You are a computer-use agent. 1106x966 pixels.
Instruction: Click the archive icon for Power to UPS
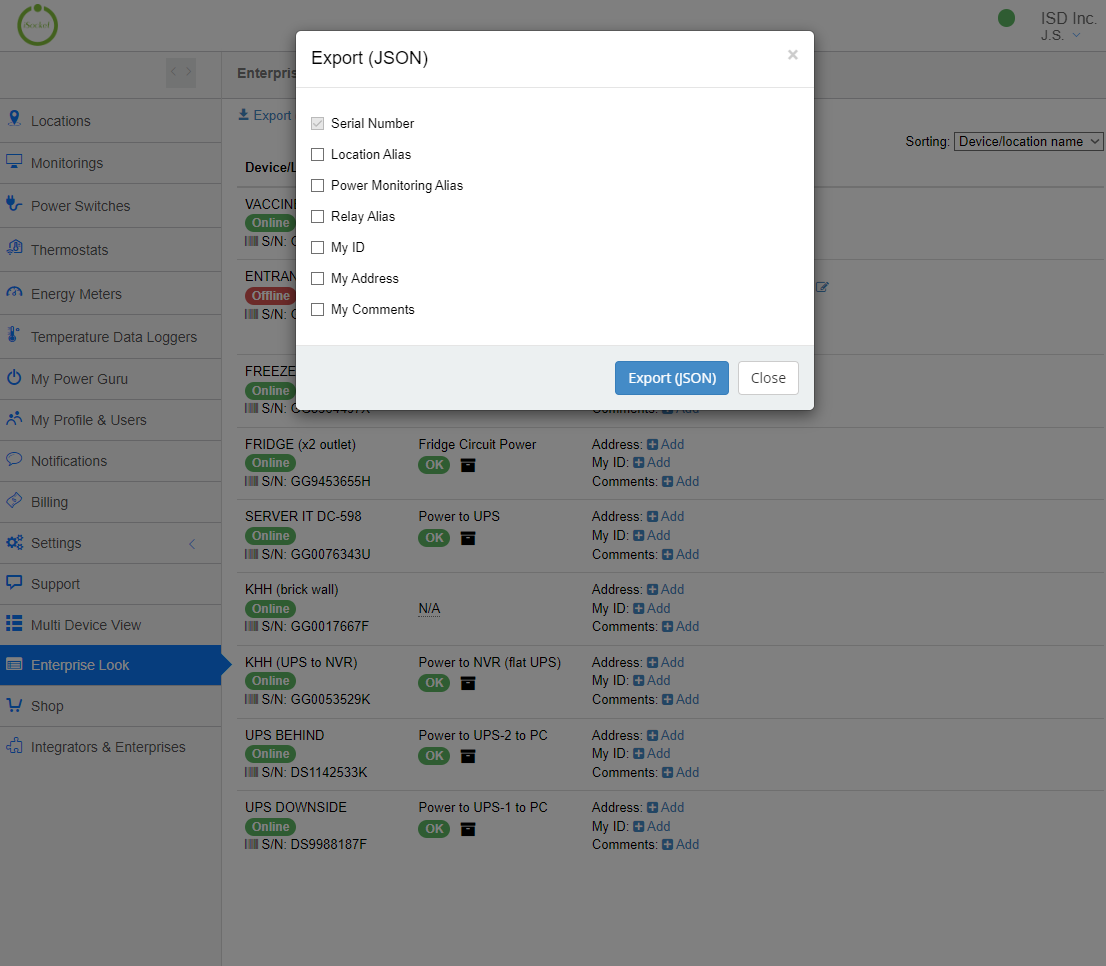coord(468,538)
